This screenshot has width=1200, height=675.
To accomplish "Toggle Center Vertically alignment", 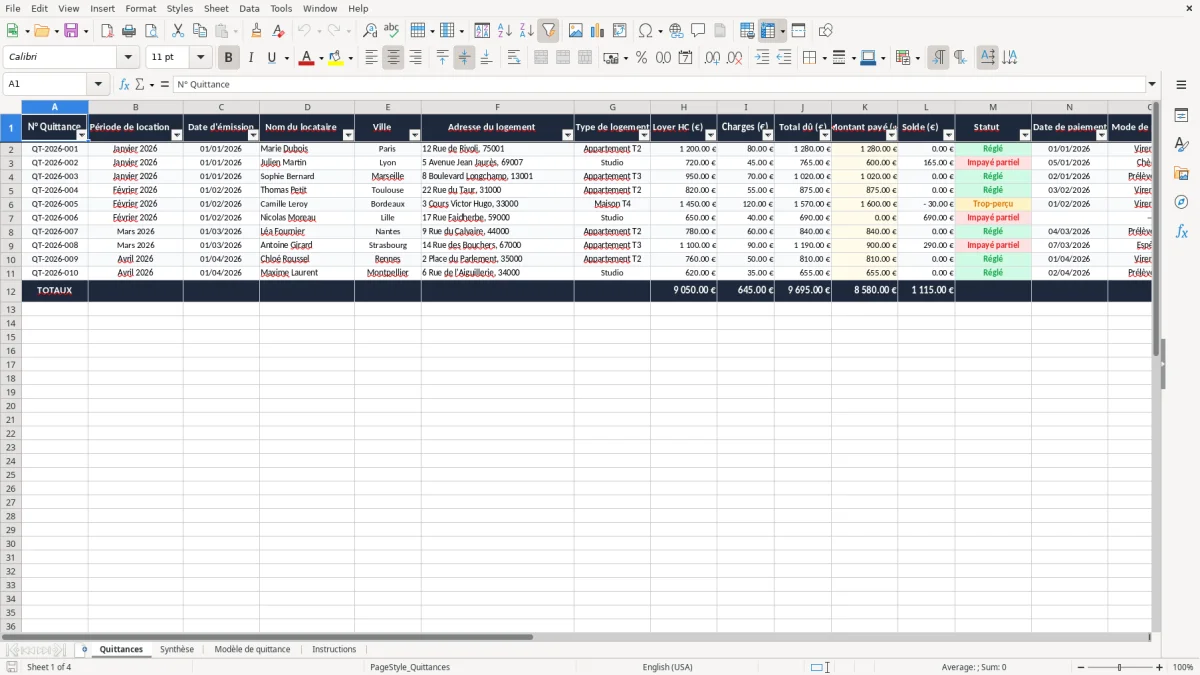I will 464,58.
